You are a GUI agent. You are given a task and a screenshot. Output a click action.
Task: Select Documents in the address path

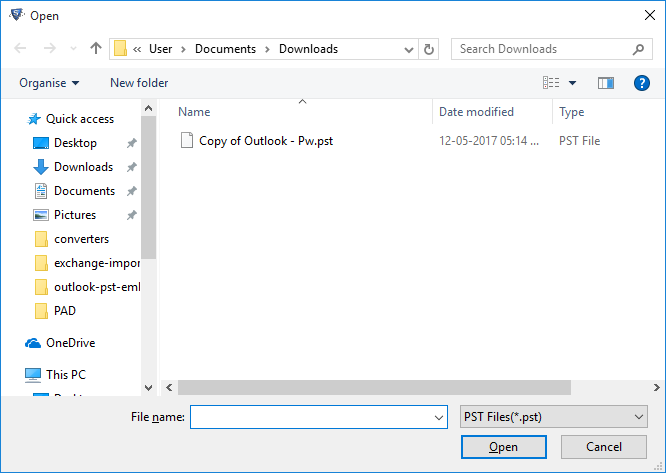pyautogui.click(x=225, y=49)
